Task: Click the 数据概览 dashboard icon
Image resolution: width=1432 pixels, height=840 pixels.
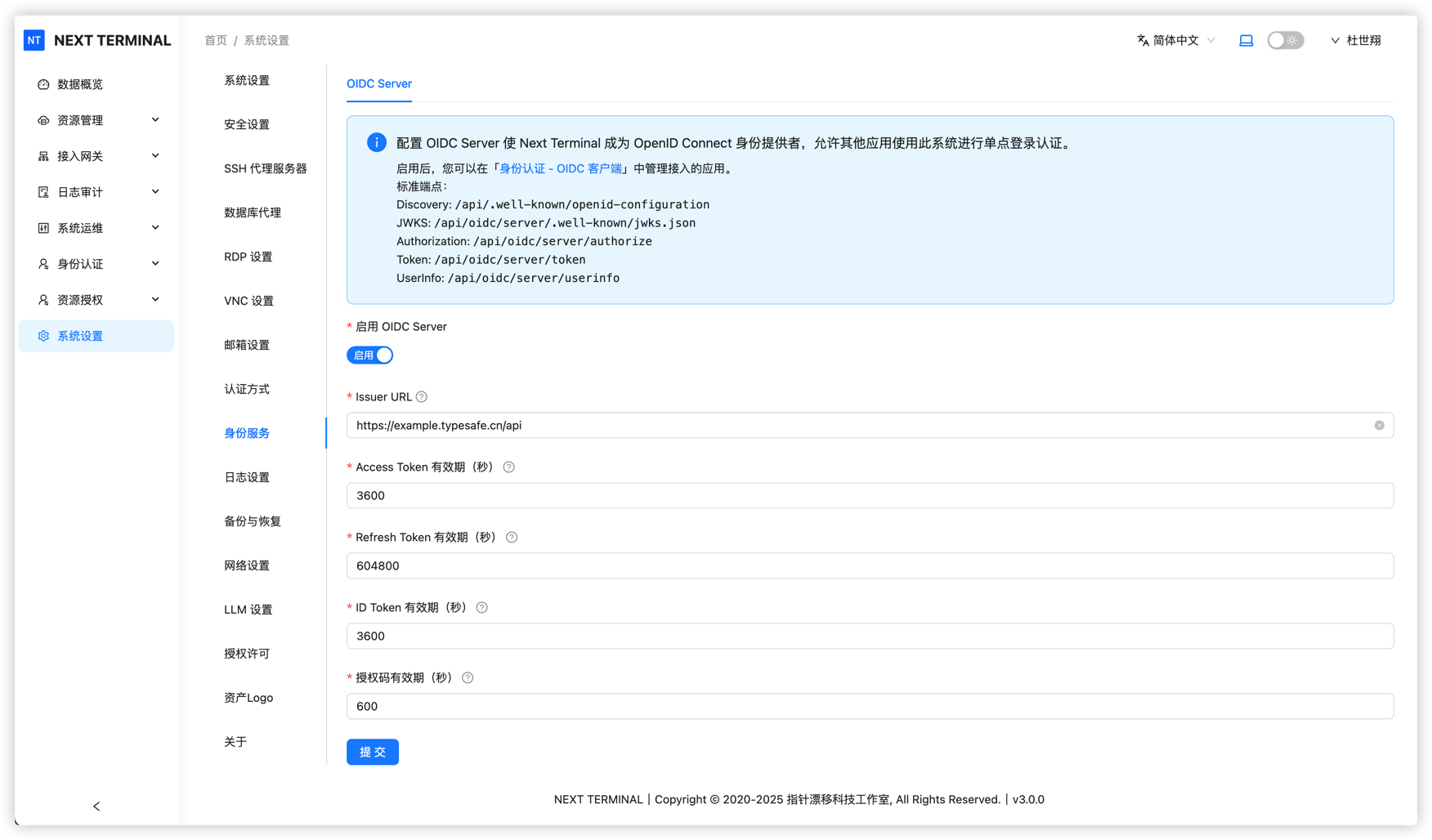Action: pos(43,83)
